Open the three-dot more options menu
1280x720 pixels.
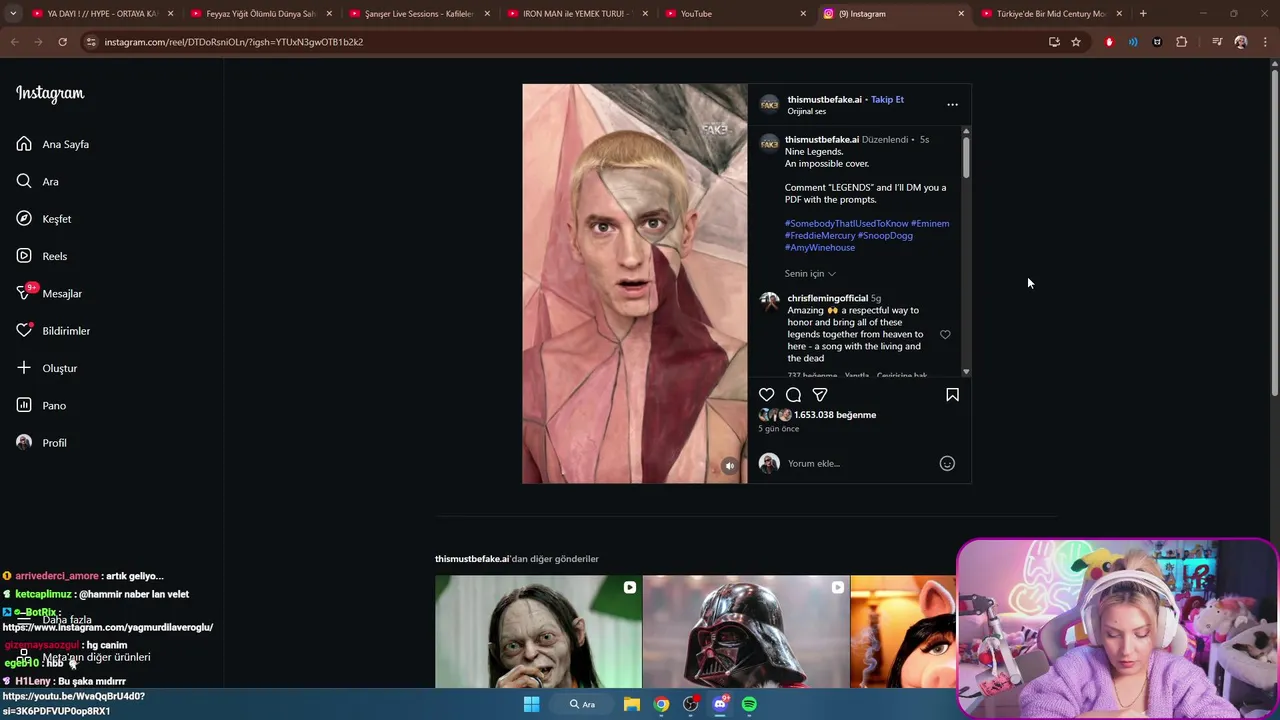[952, 104]
